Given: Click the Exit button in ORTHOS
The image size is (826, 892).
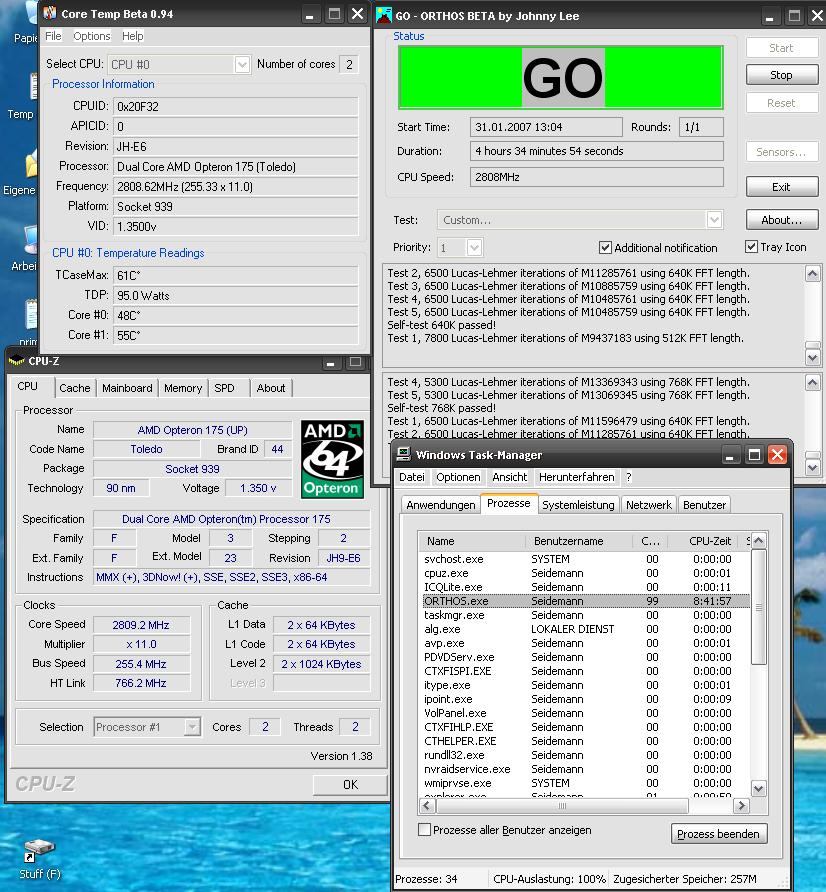Looking at the screenshot, I should [x=782, y=187].
